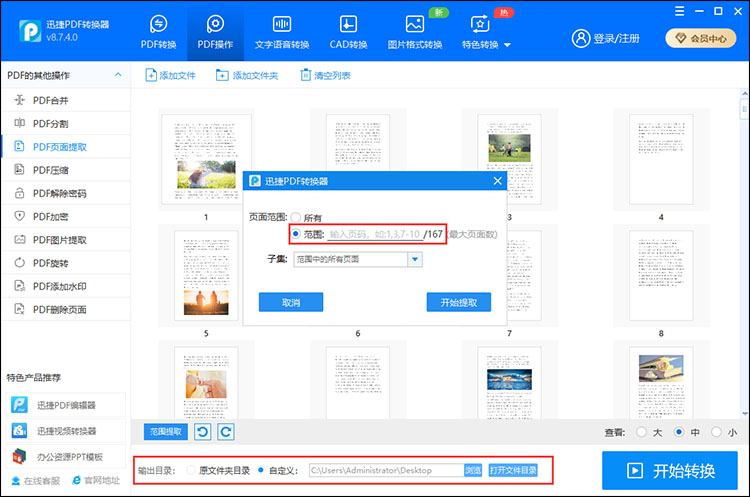
Task: Open the PDF转换 tab
Action: (158, 32)
